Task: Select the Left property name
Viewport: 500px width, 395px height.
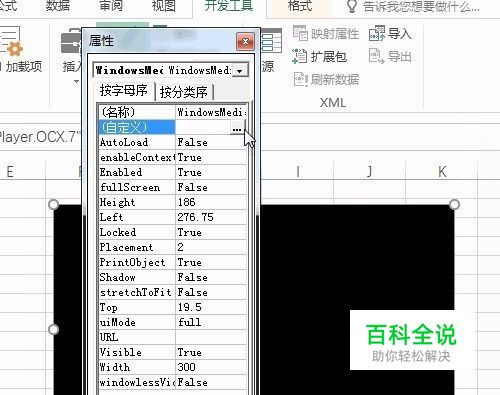Action: [137, 217]
